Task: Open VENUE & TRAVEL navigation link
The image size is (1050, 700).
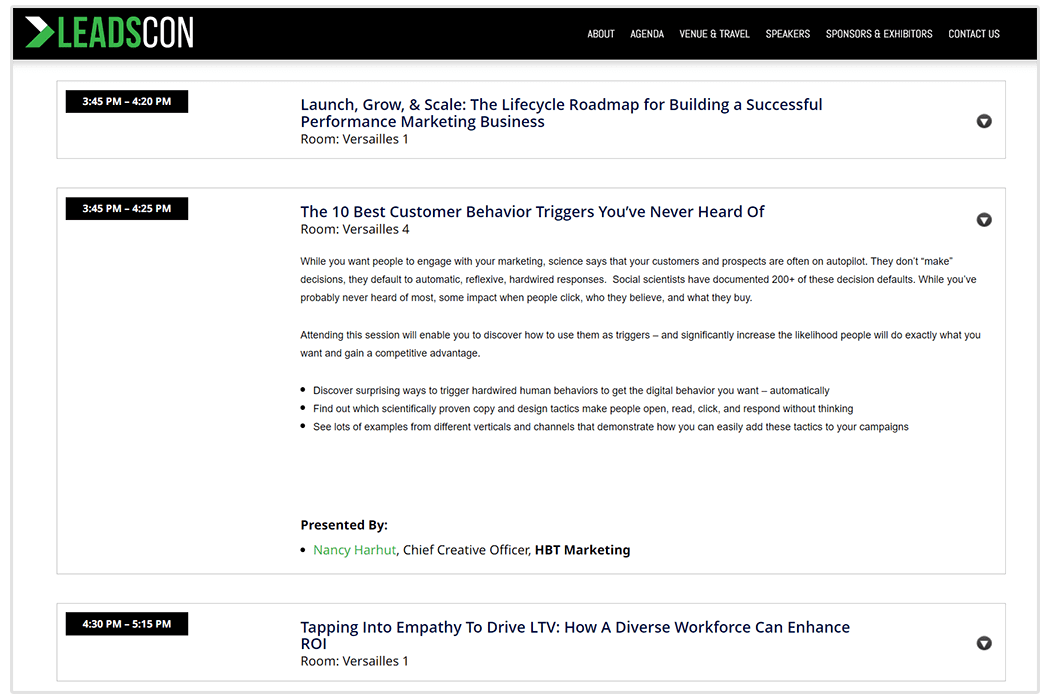Action: pyautogui.click(x=714, y=33)
